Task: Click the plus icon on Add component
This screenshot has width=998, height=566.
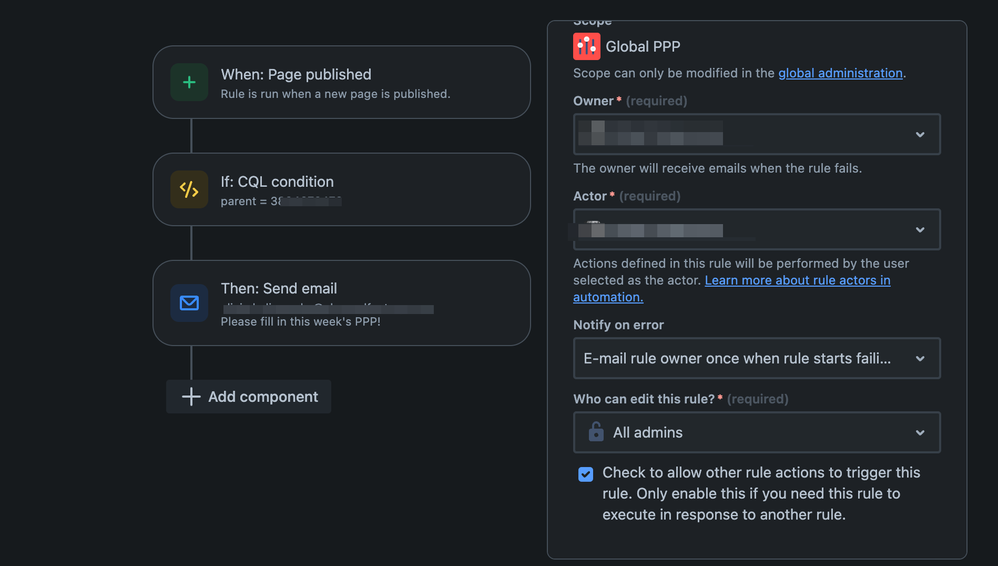Action: pos(191,397)
